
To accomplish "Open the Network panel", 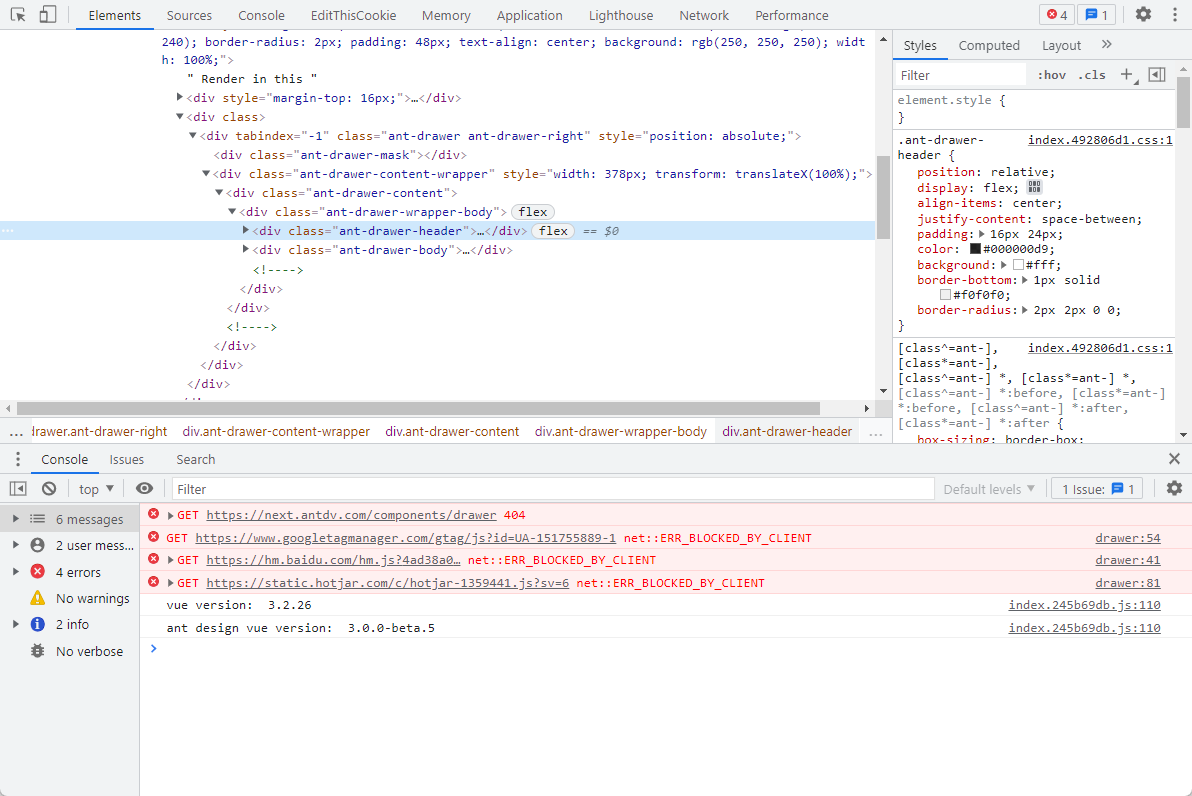I will pos(703,15).
